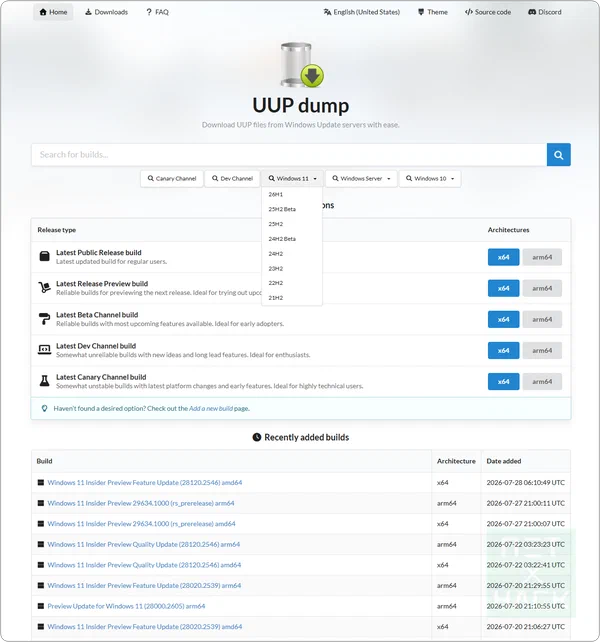Open the Add a new build page link
Viewport: 600px width, 642px height.
pos(211,408)
